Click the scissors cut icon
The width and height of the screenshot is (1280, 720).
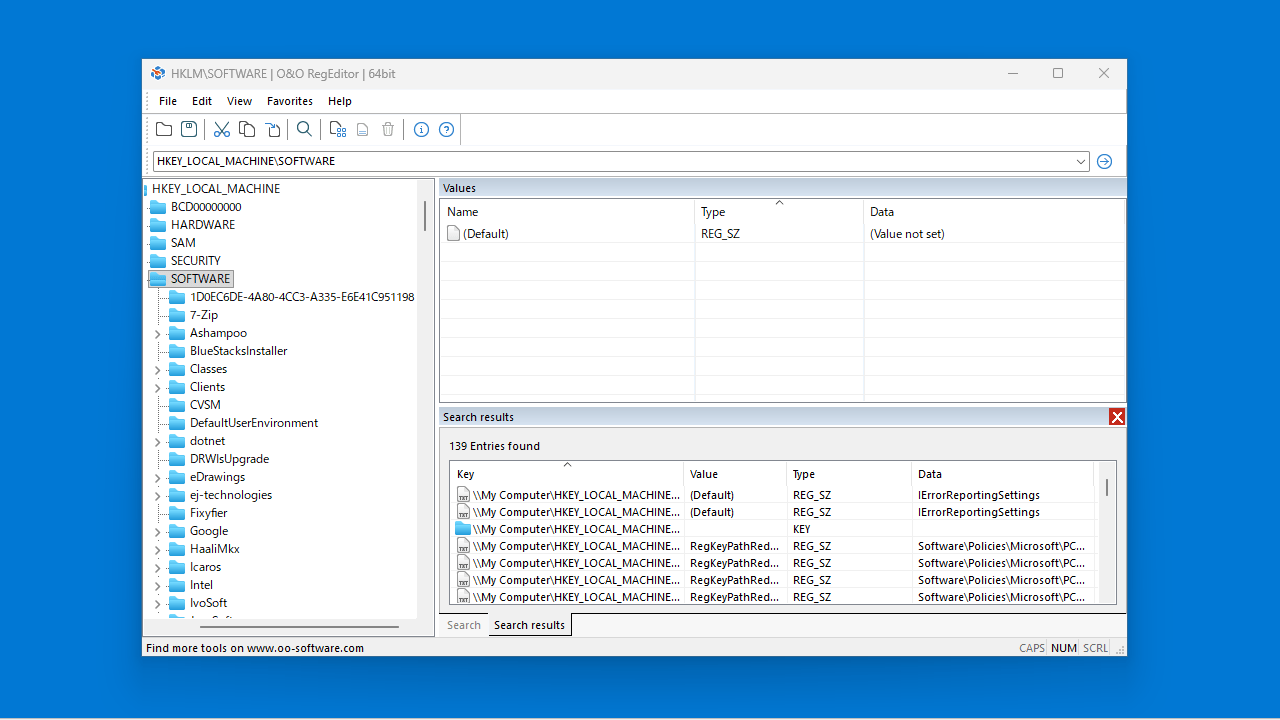(x=222, y=129)
